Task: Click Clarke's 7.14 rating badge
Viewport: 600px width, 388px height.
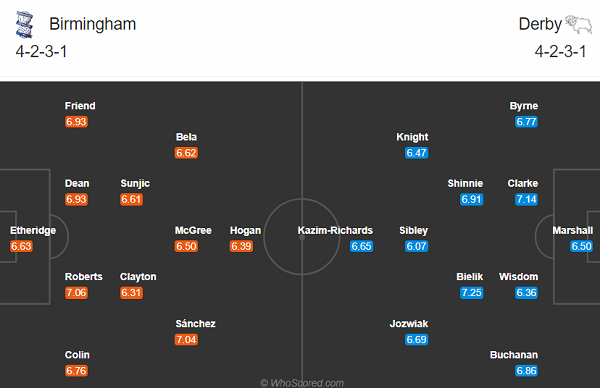Action: [x=527, y=199]
